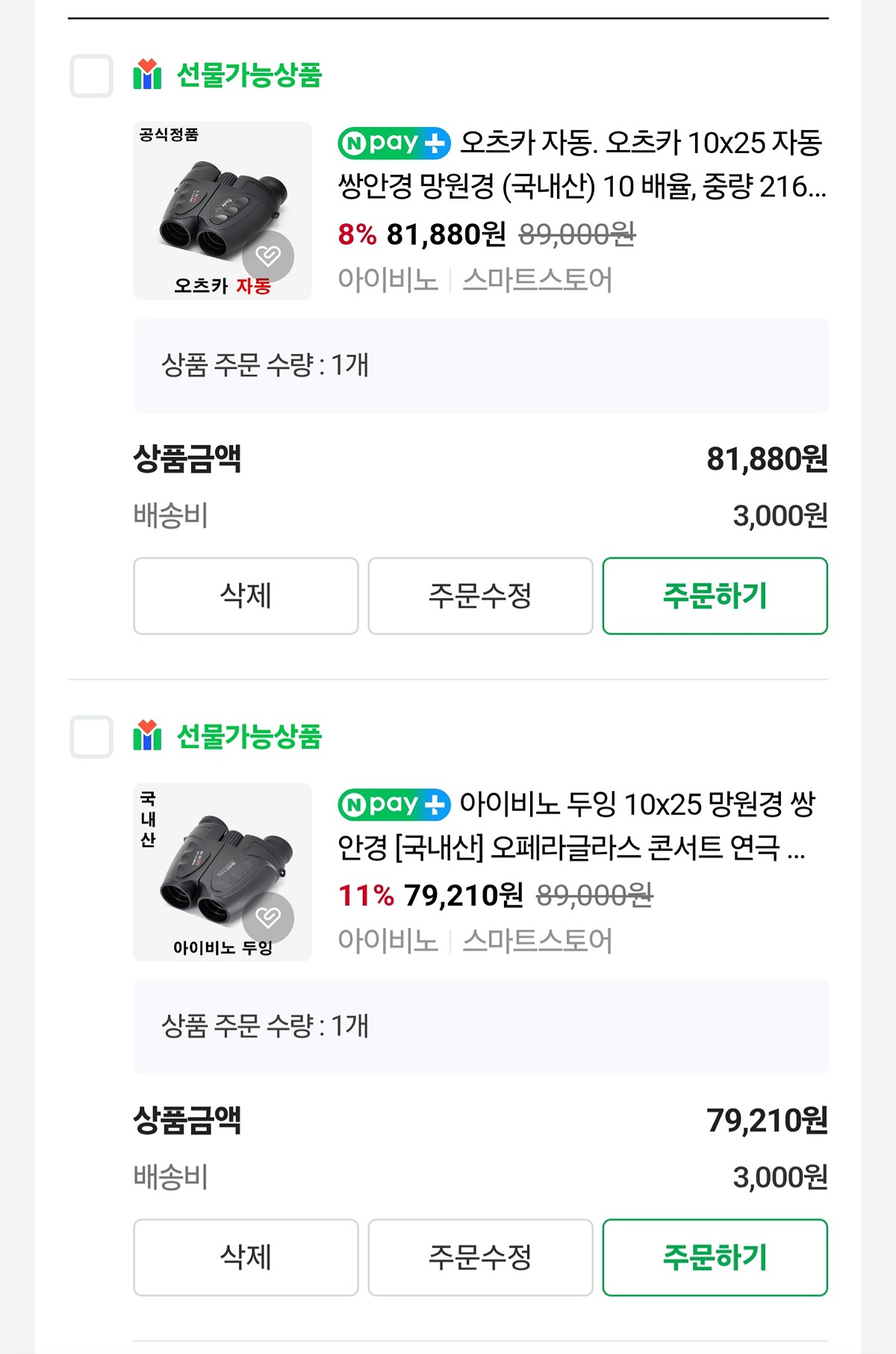This screenshot has width=896, height=1354.
Task: Click the Npay plus badge on Duing item
Action: 394,804
